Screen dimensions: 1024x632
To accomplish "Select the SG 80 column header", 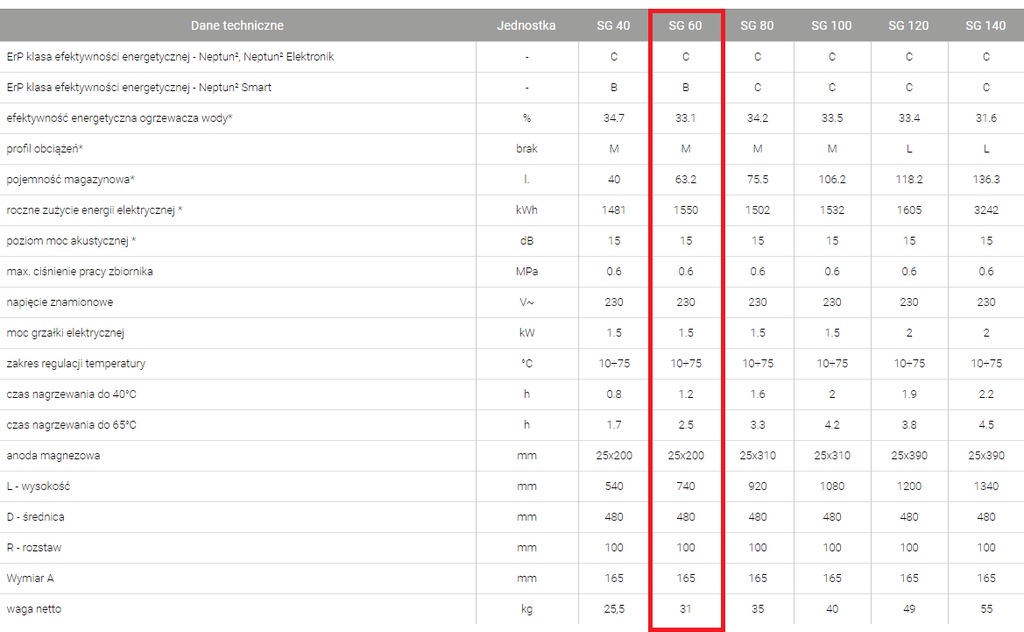I will [x=757, y=26].
